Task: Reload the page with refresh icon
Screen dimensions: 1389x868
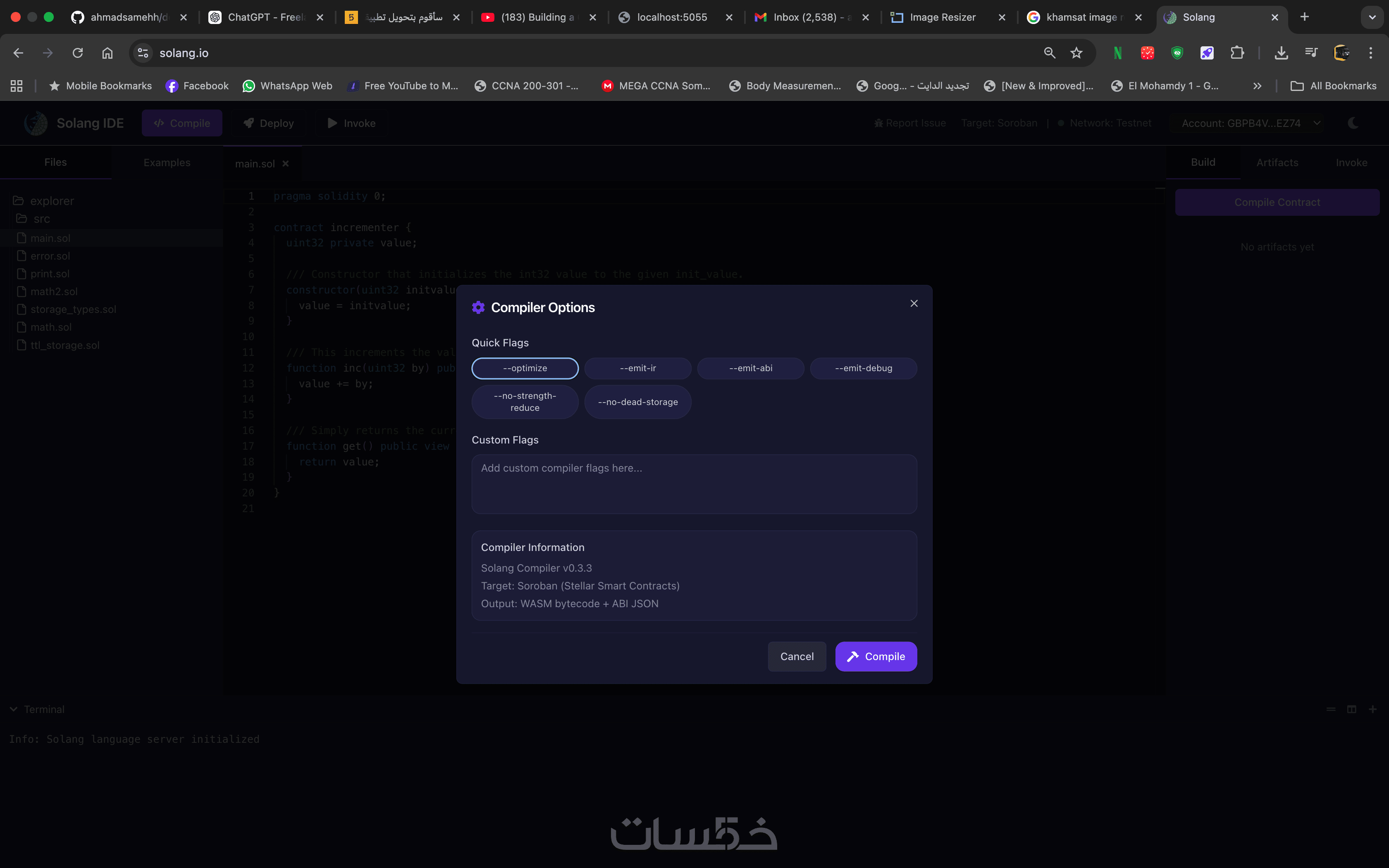Action: (x=77, y=53)
